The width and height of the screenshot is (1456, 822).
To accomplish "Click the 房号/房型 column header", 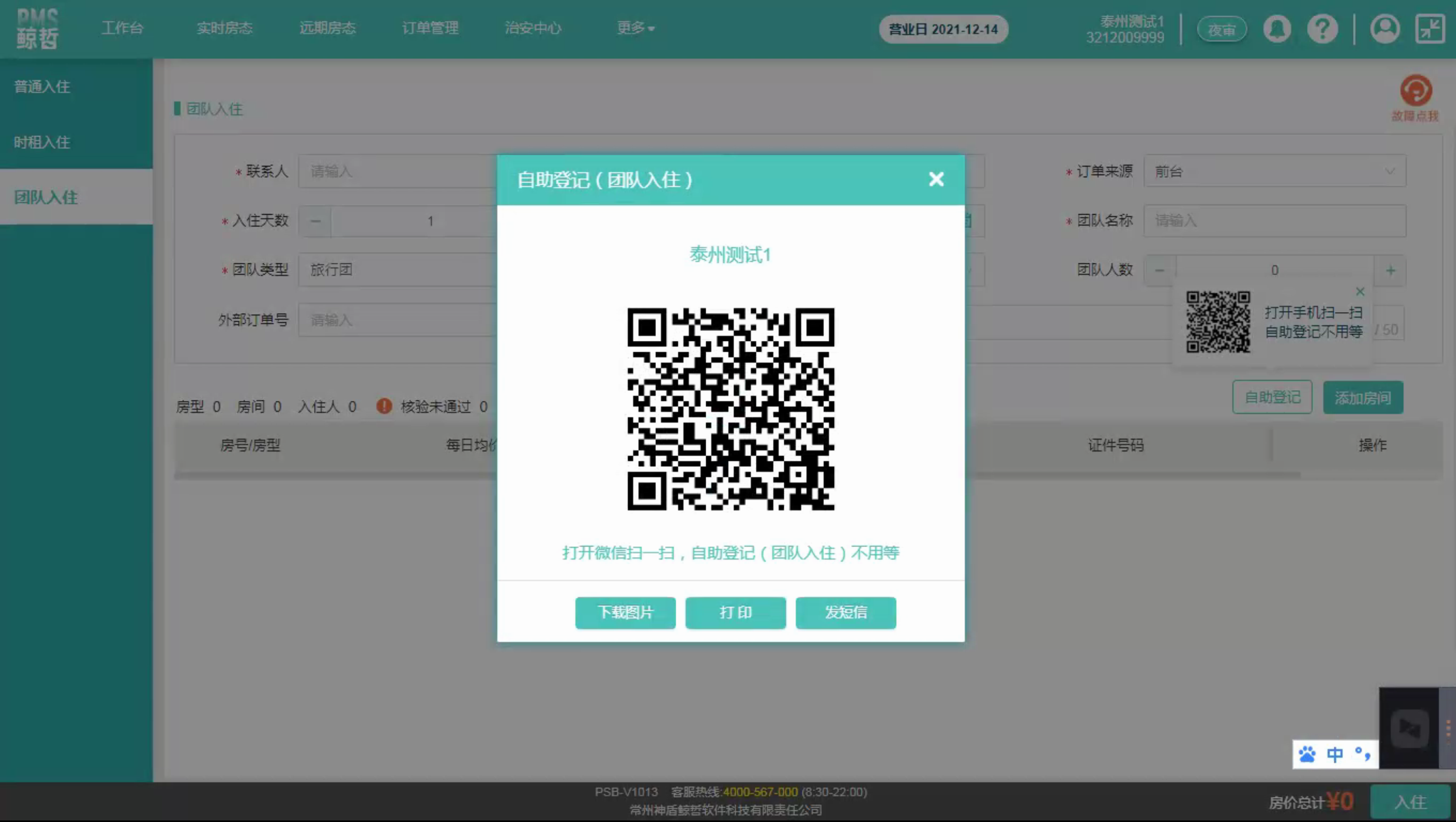I will (x=251, y=446).
